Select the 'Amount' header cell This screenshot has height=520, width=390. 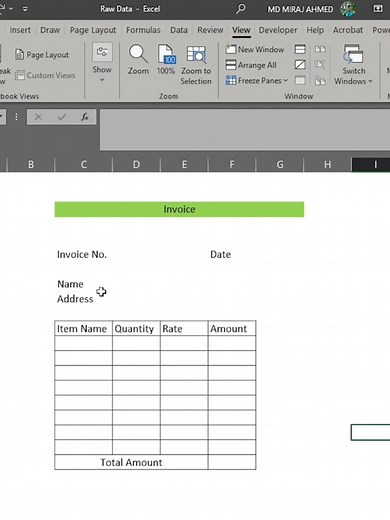[x=232, y=328]
